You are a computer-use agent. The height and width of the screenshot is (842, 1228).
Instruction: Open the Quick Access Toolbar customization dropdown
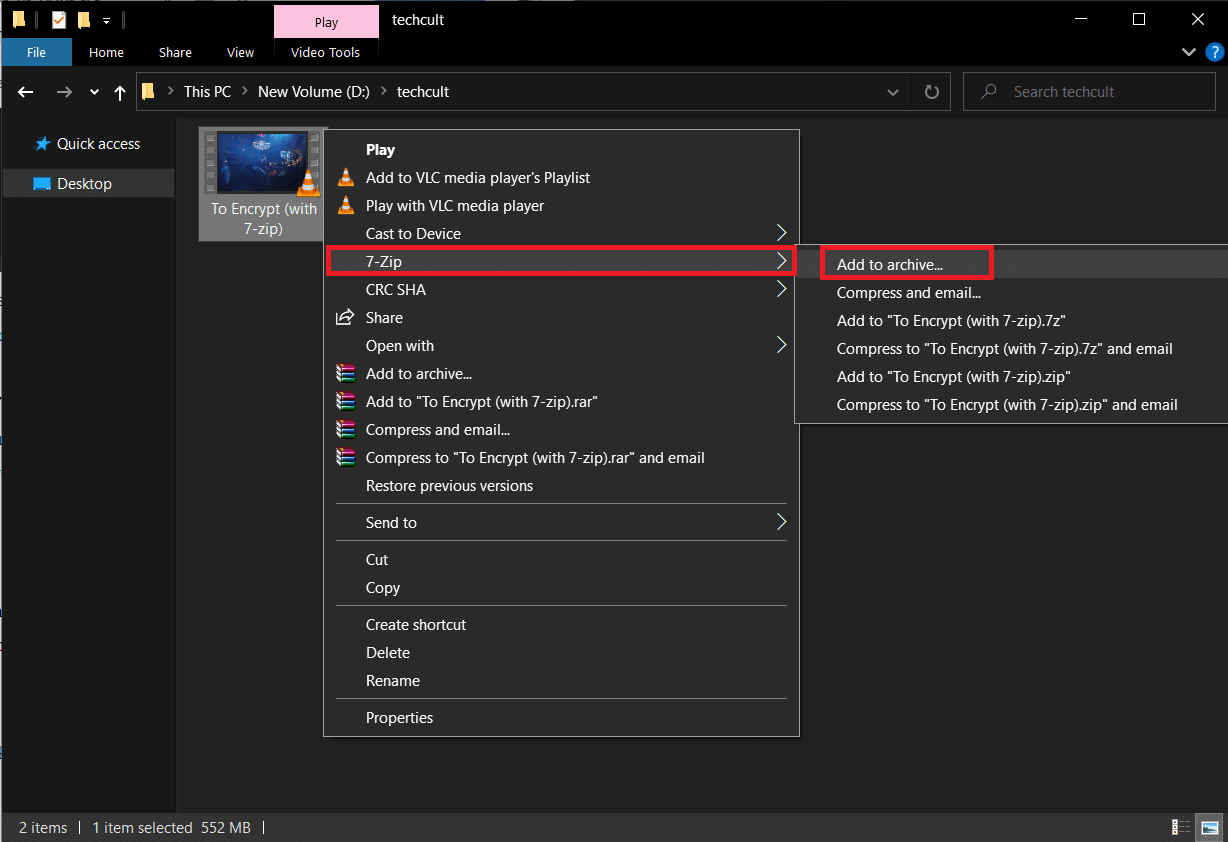(x=106, y=19)
